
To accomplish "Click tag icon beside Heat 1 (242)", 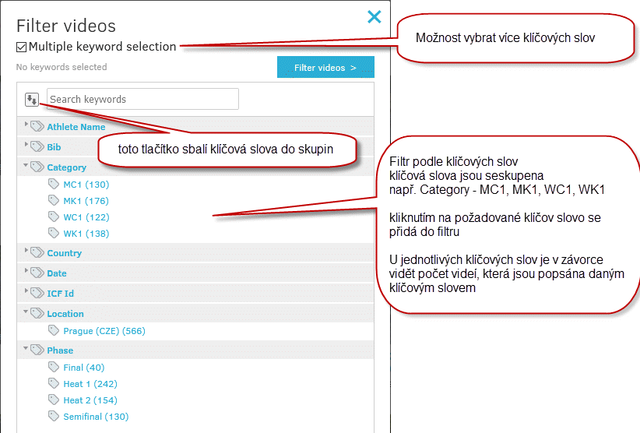I will pyautogui.click(x=53, y=383).
